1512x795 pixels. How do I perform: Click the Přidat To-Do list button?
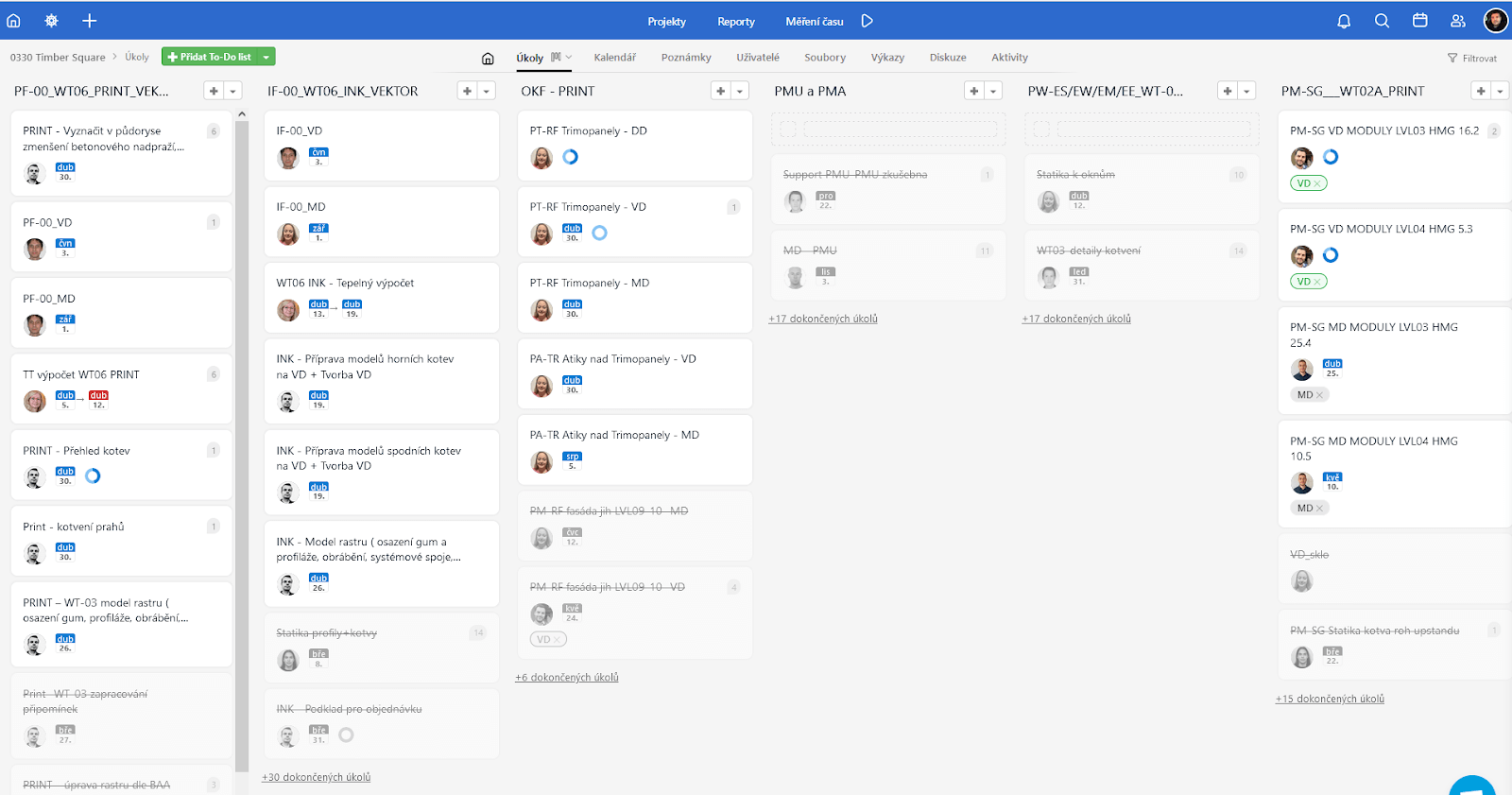(210, 57)
